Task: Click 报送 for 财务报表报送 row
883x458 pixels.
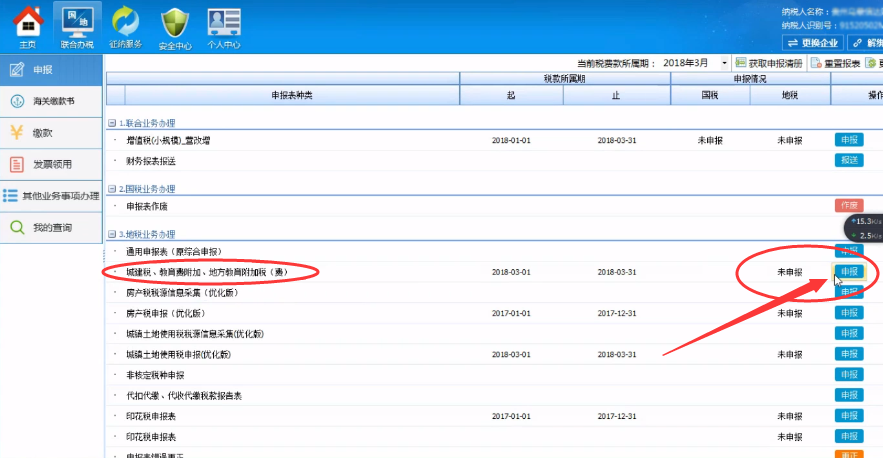Action: click(848, 160)
